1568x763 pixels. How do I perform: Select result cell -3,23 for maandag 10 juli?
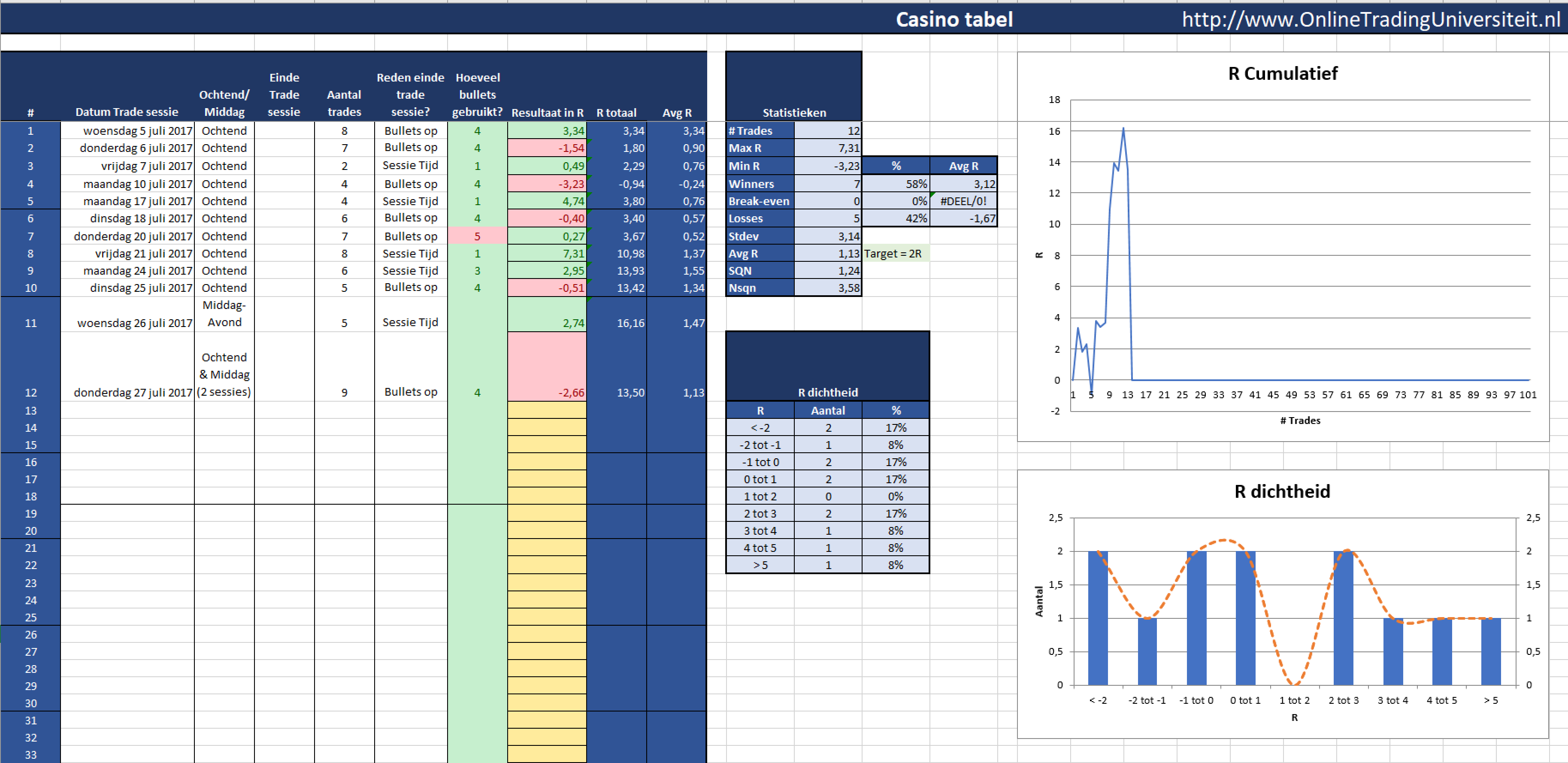tap(547, 184)
